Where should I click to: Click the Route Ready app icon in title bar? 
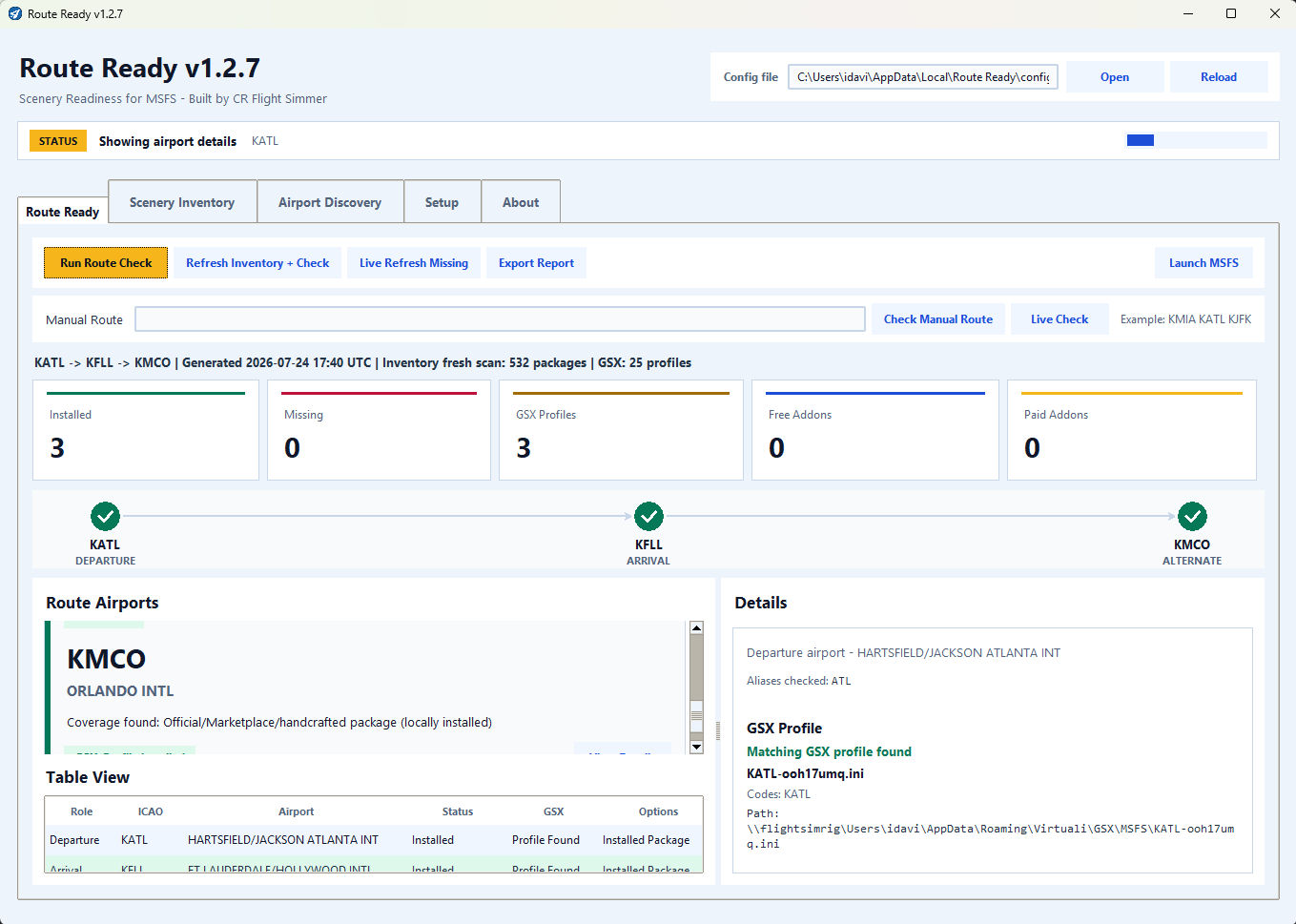pos(14,13)
